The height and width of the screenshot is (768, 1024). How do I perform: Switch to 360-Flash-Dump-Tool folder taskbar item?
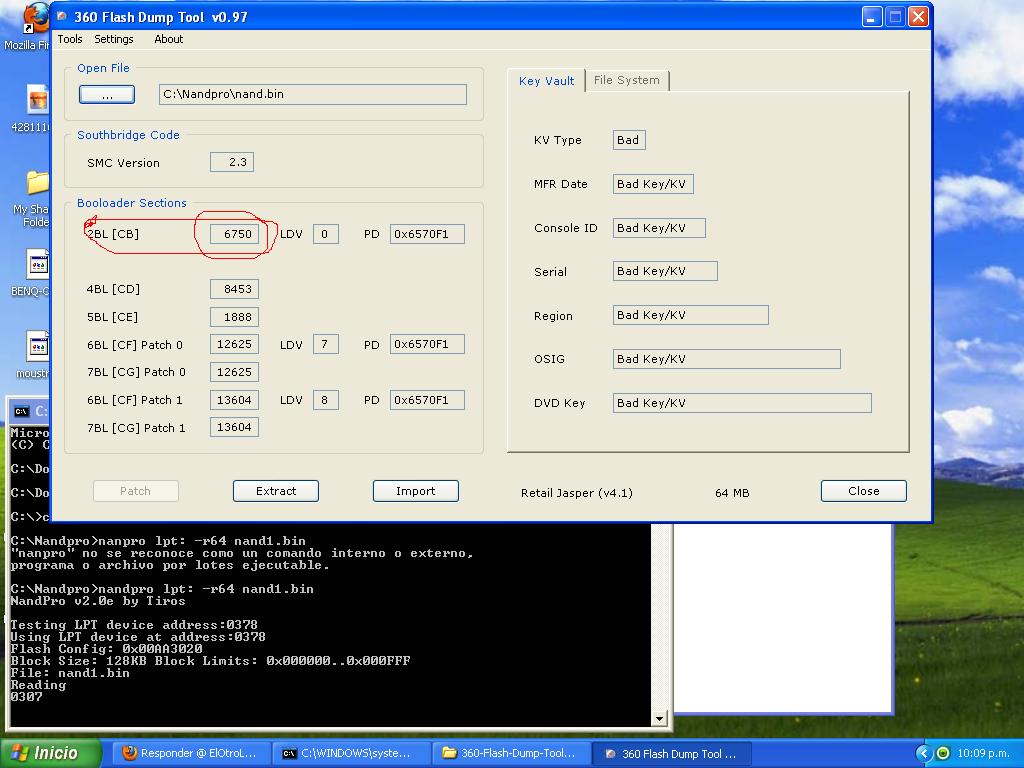point(511,754)
